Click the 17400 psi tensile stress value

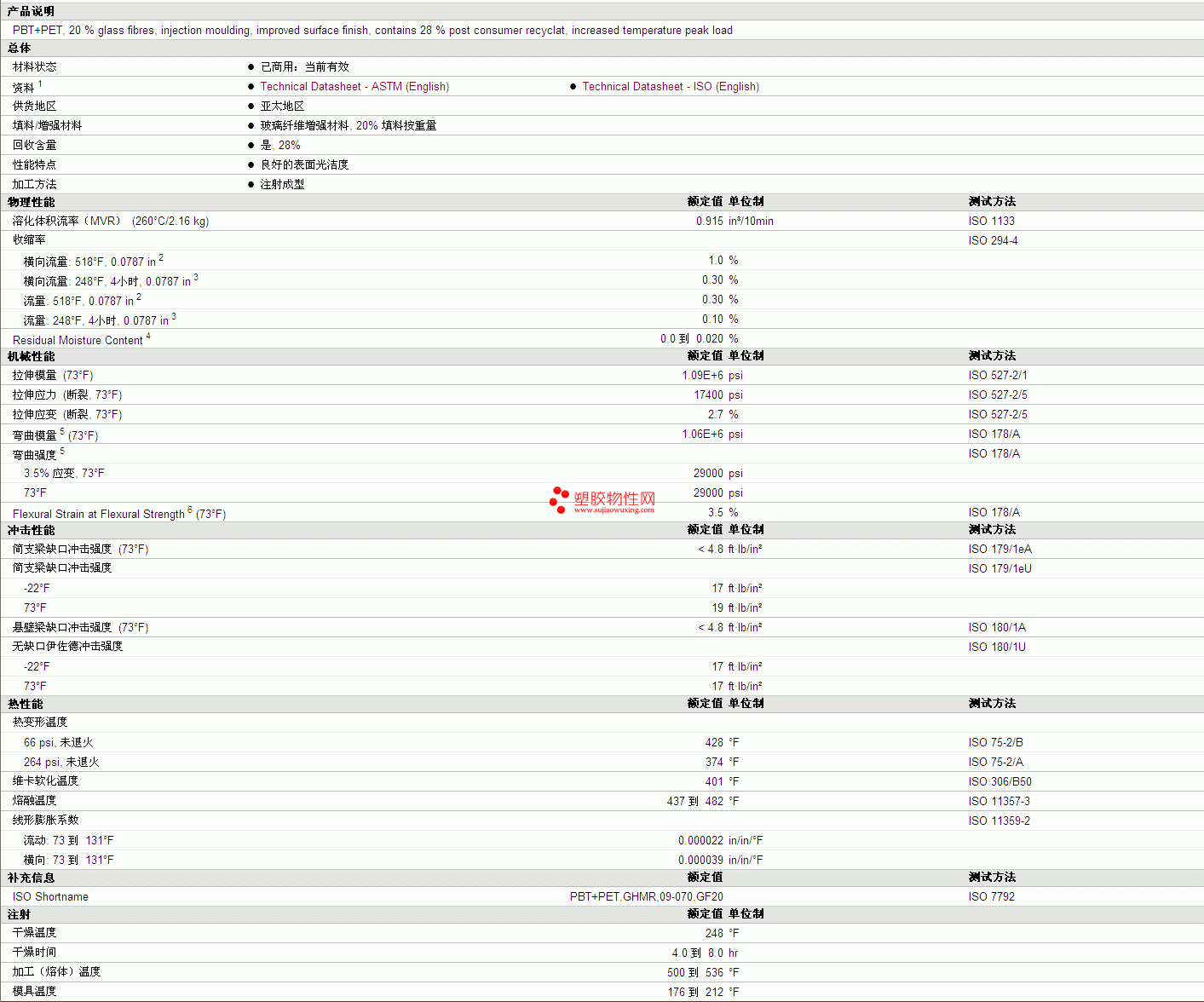click(718, 394)
